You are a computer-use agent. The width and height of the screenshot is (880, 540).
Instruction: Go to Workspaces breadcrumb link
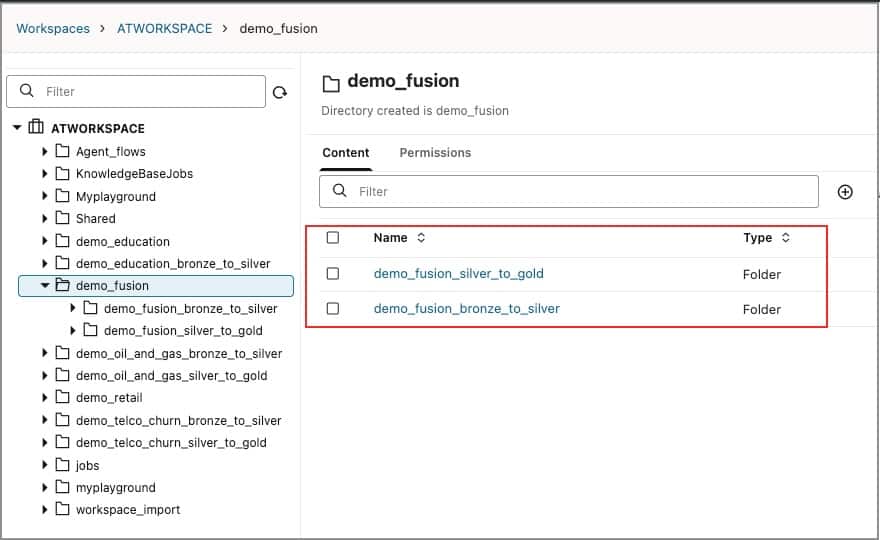click(x=53, y=29)
